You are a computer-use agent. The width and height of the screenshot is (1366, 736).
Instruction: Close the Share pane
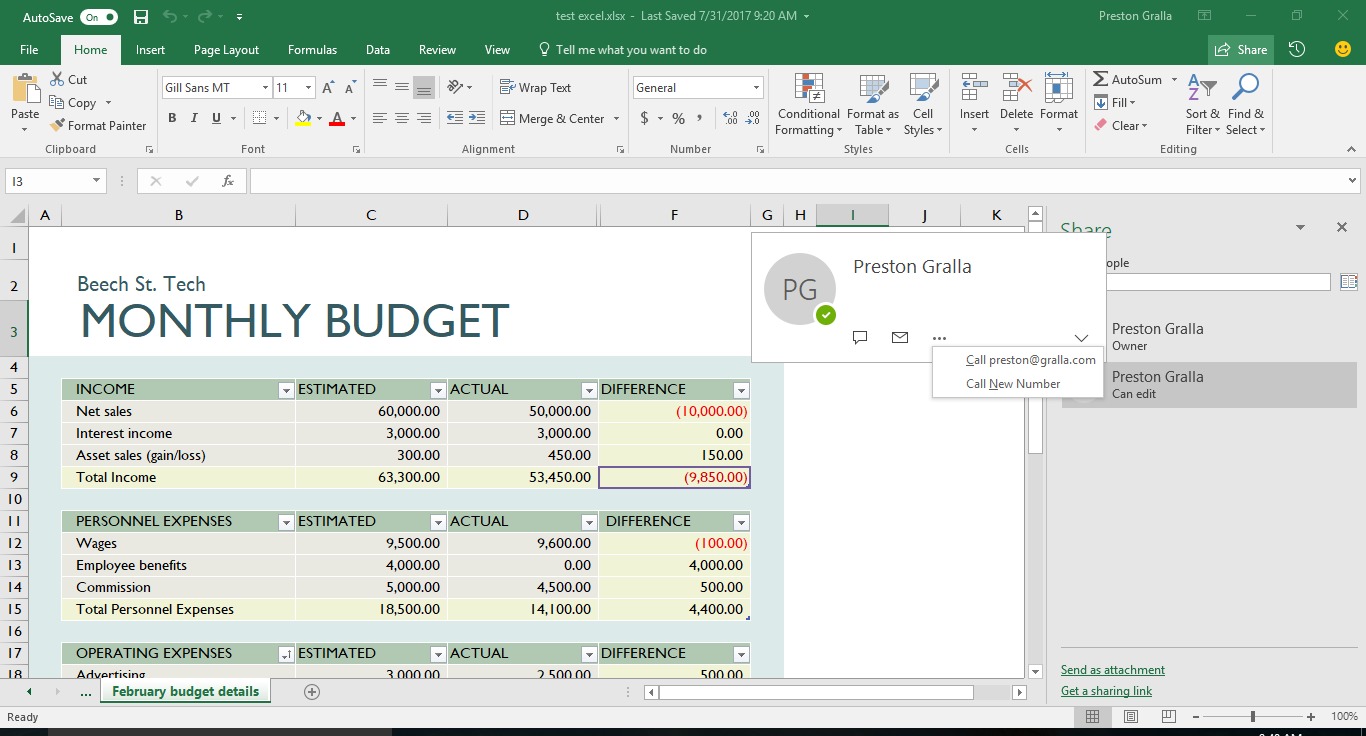tap(1342, 227)
